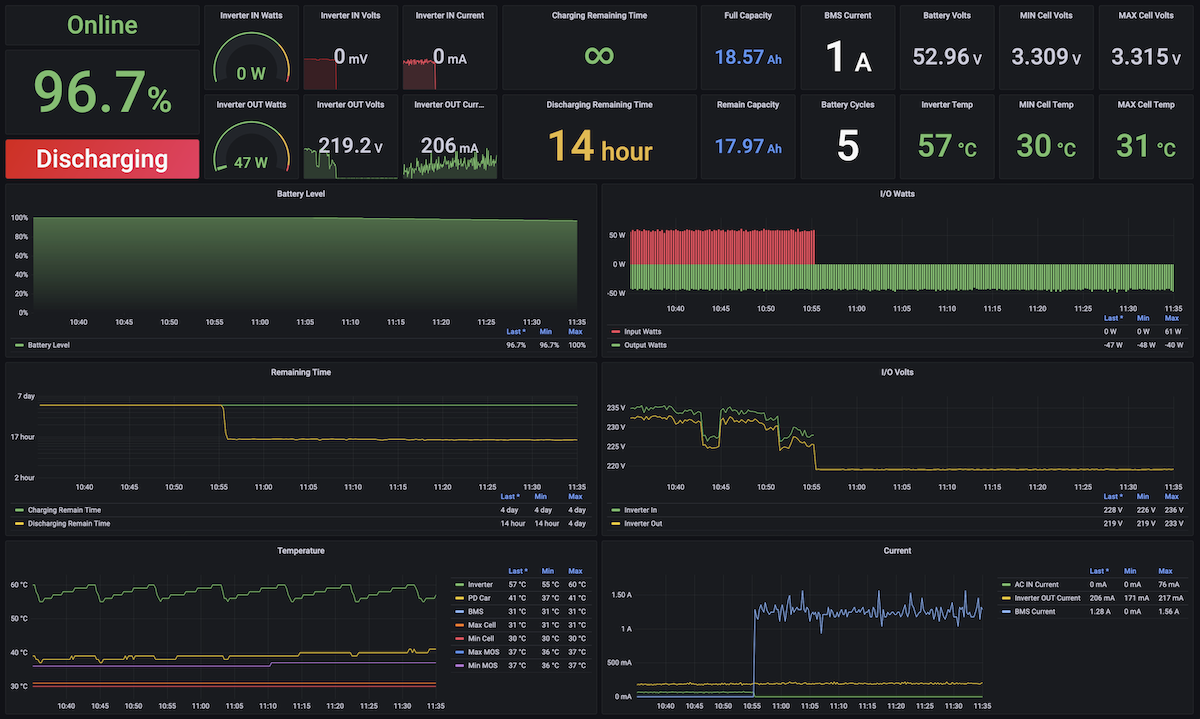
Task: Open the Remaining Time panel title menu
Action: coord(300,372)
